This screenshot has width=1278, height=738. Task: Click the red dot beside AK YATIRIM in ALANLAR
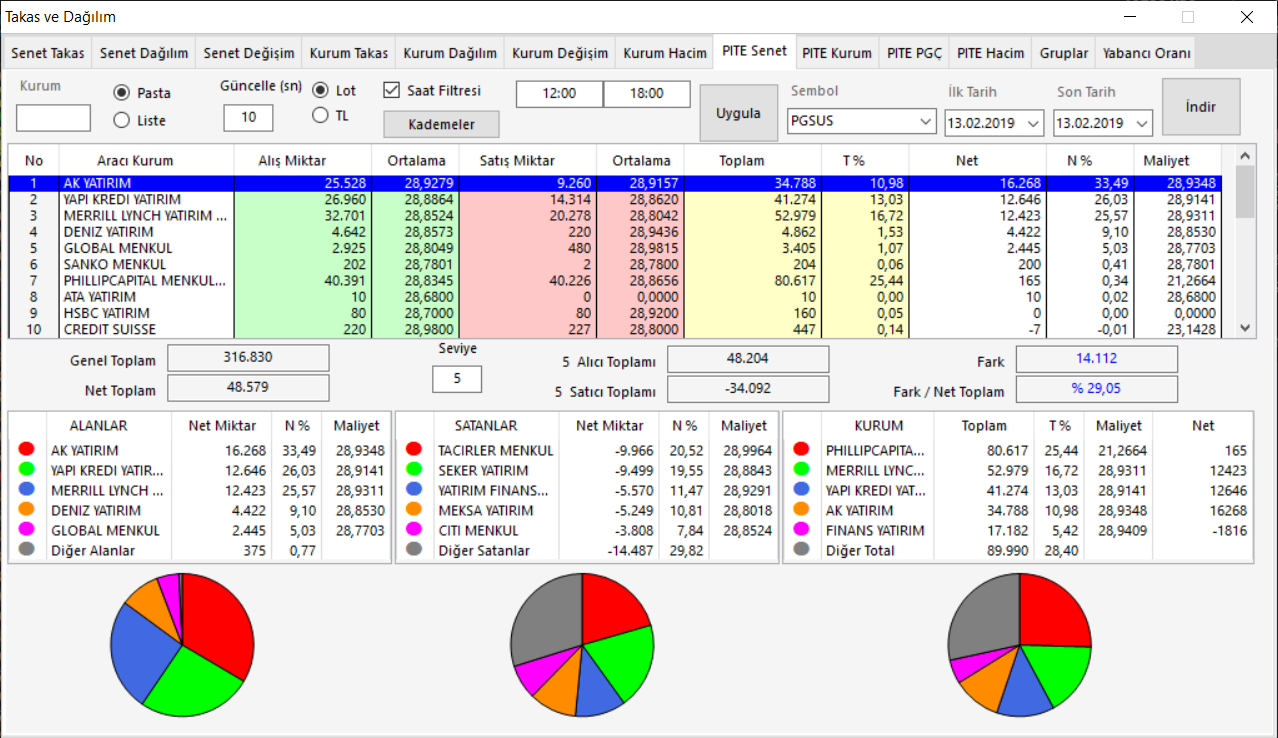(x=27, y=450)
